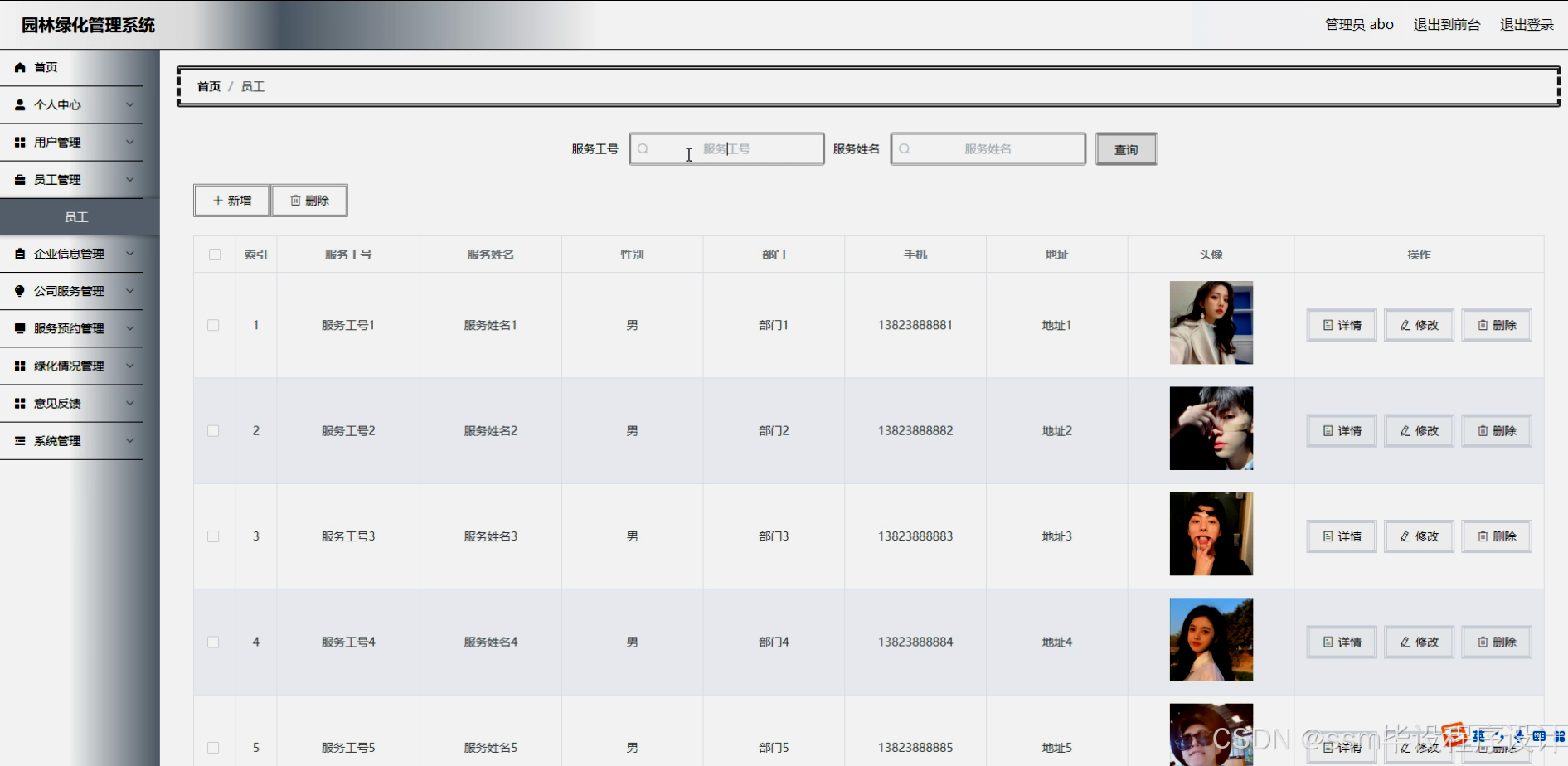
Task: Focus the 服务工号 search input
Action: (726, 149)
